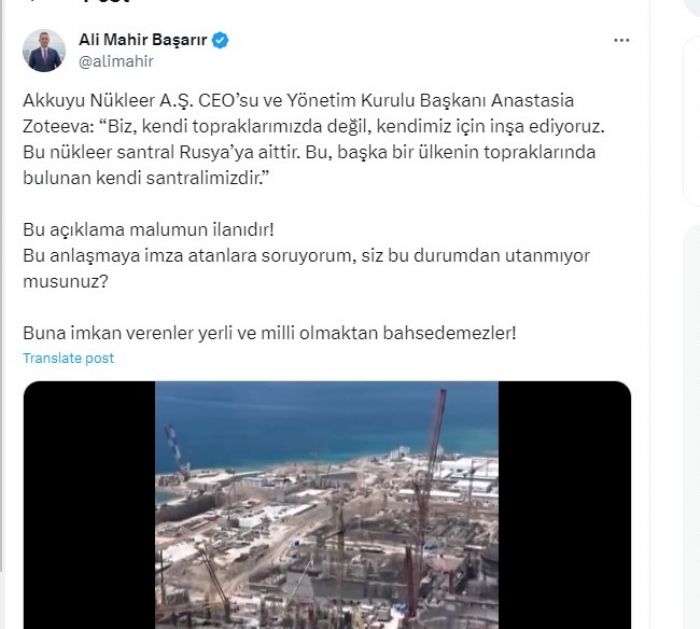Click the cropped Post header title
This screenshot has height=629, width=700.
click(106, 2)
